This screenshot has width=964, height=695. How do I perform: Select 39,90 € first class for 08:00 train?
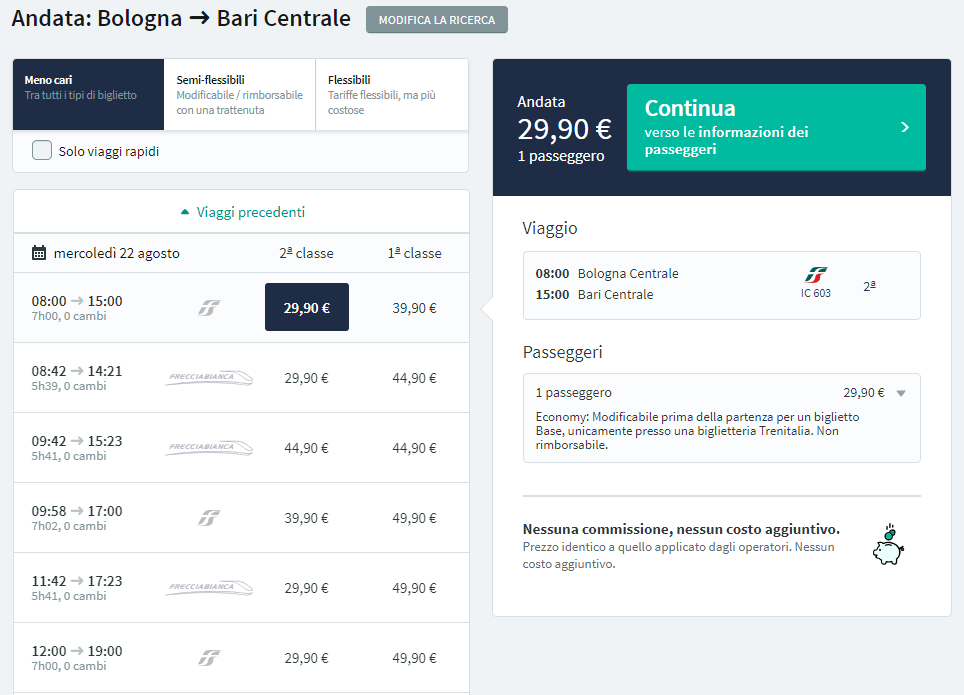point(414,308)
